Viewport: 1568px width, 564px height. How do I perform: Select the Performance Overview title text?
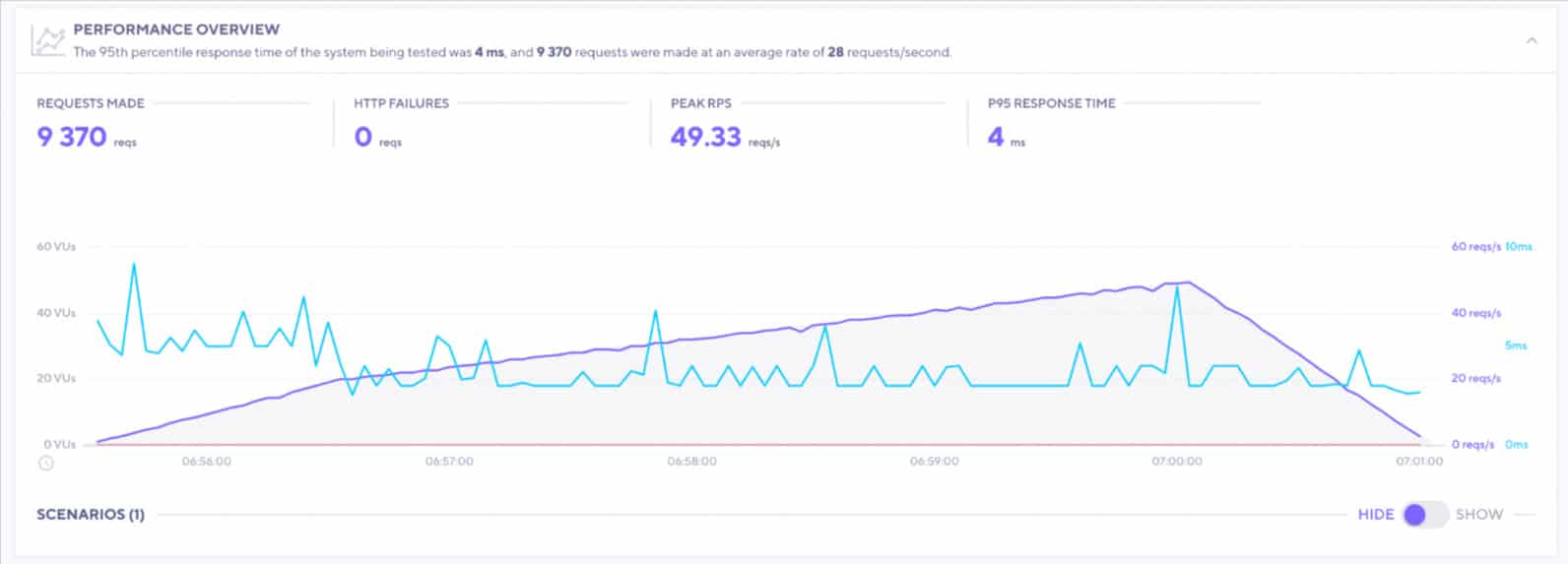pos(176,30)
